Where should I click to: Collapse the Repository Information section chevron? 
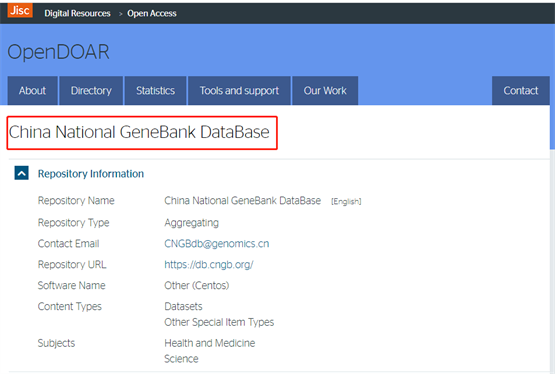coord(21,173)
